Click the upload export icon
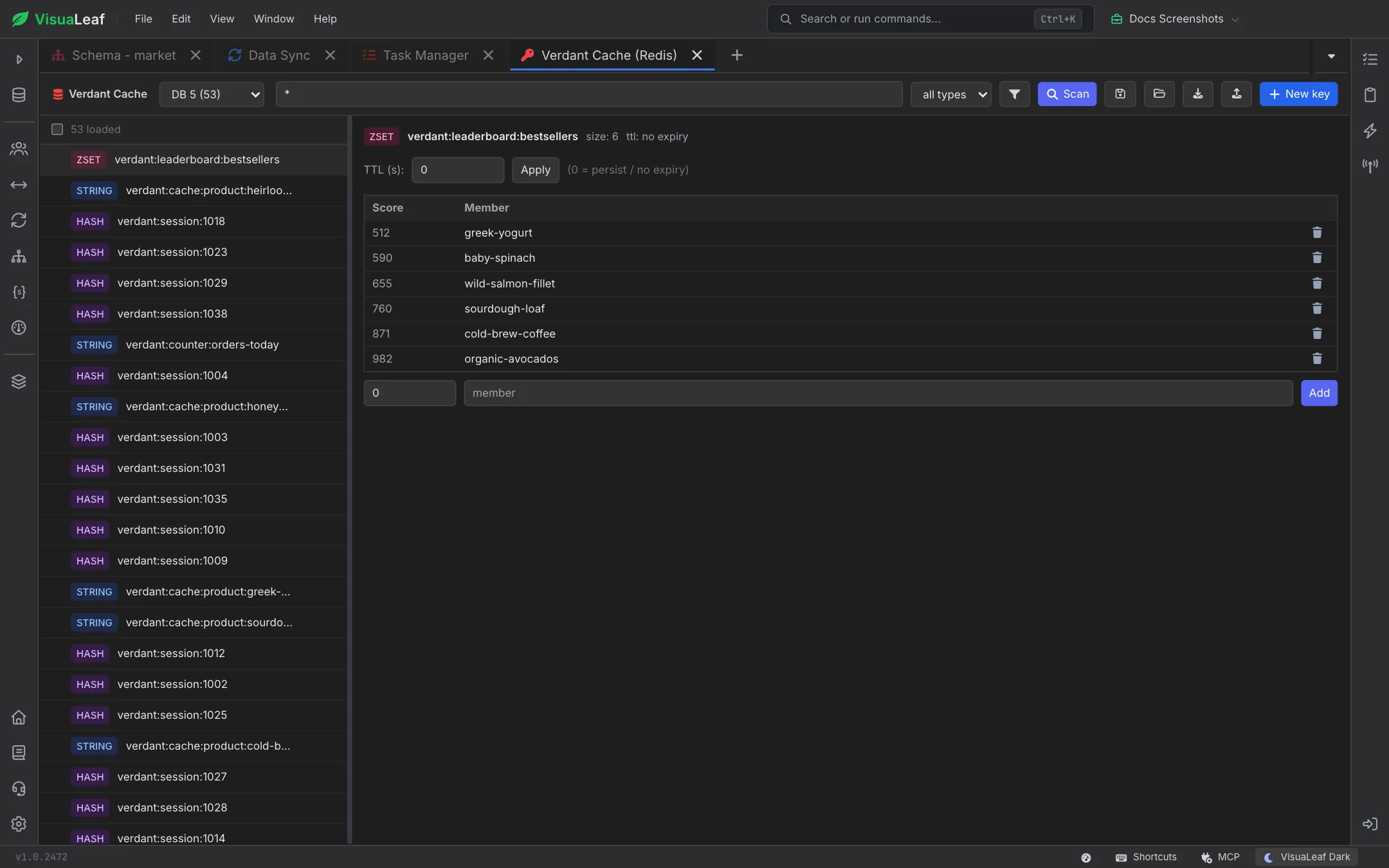This screenshot has width=1389, height=868. (1236, 94)
